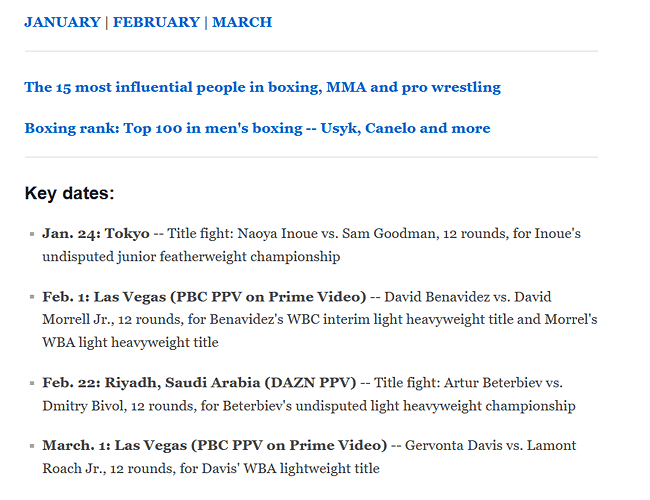Click the Key dates heading

(x=69, y=193)
